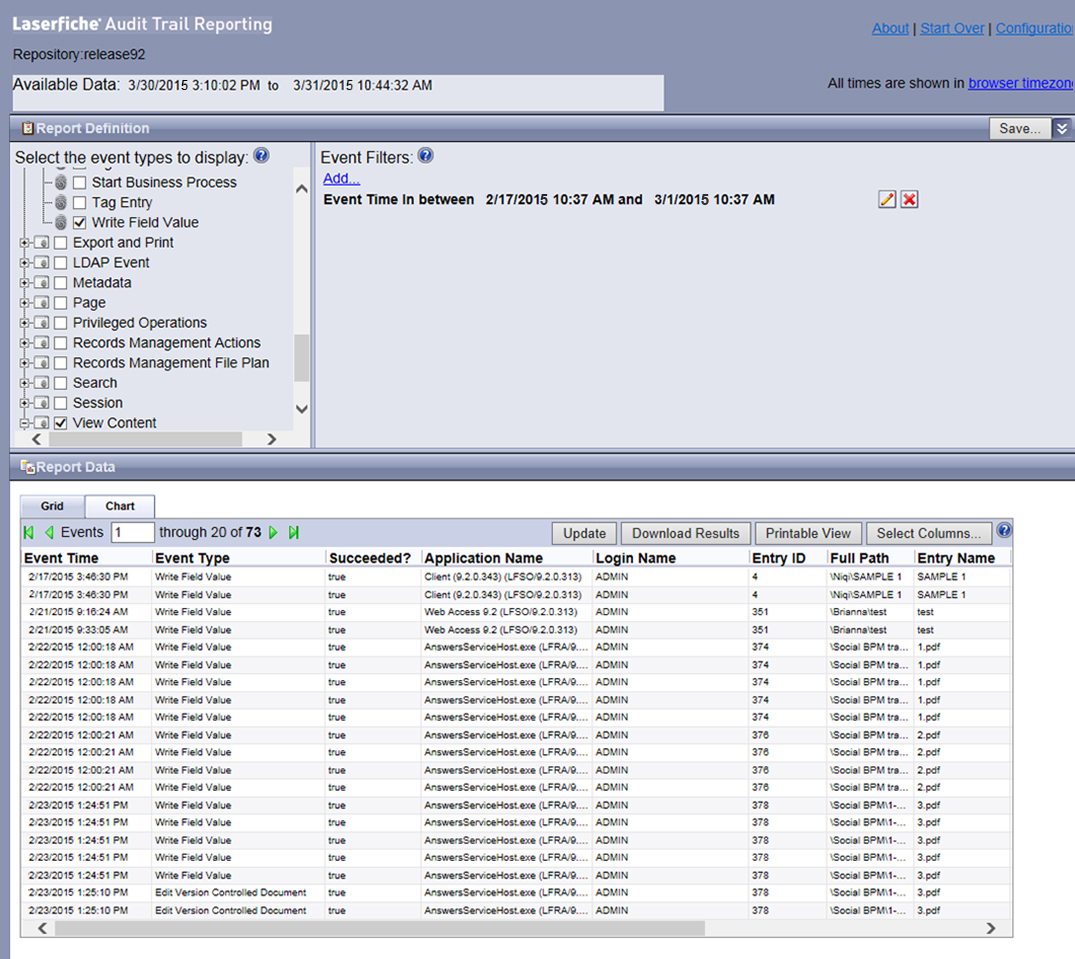Click the View Content category icon
The height and width of the screenshot is (959, 1075).
coord(42,423)
